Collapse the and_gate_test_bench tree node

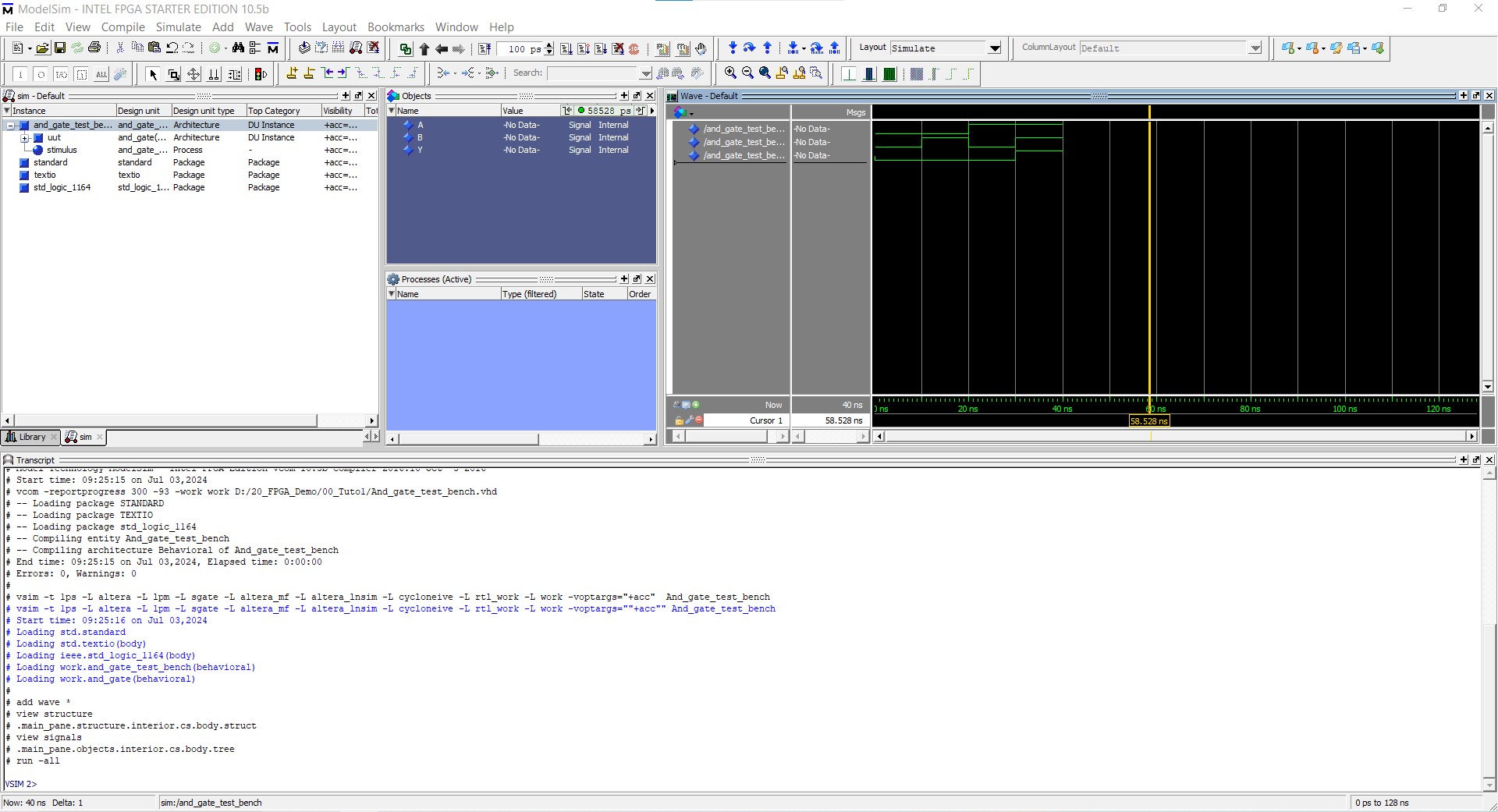(x=10, y=126)
